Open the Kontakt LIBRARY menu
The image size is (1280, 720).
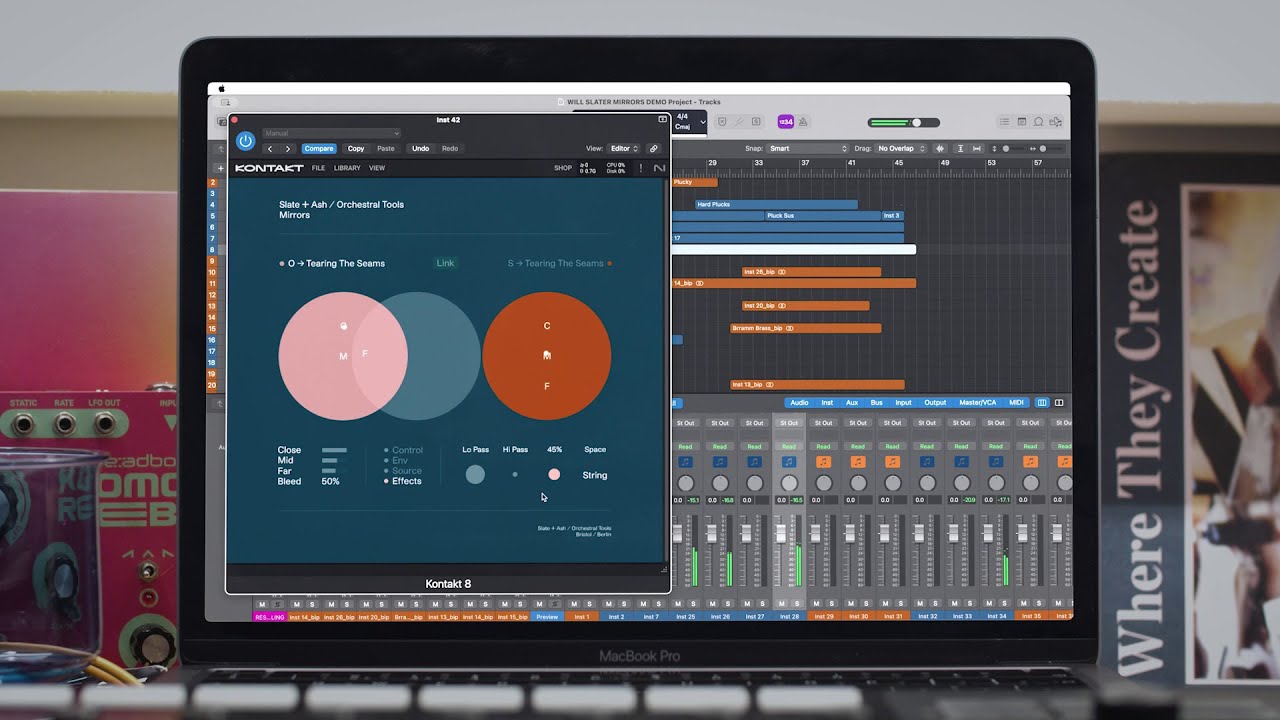coord(347,168)
